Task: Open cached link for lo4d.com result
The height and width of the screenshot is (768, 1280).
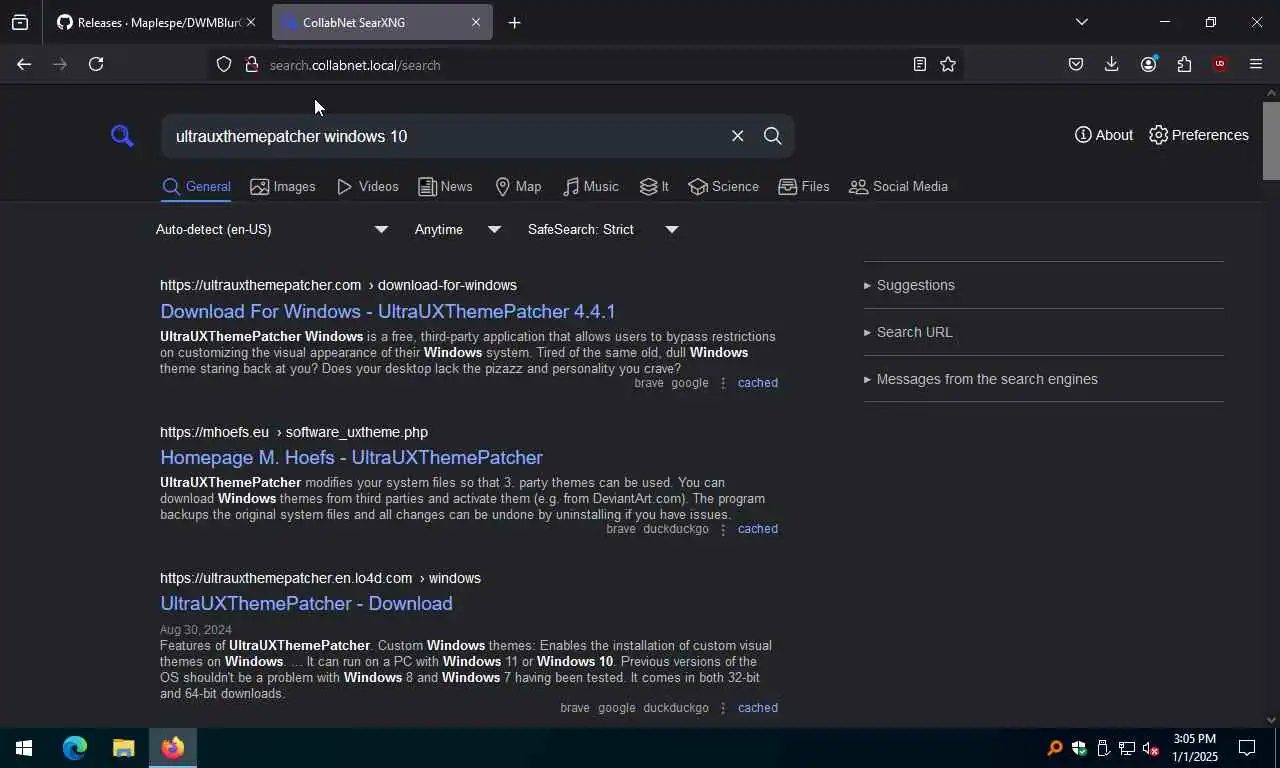Action: pyautogui.click(x=757, y=708)
